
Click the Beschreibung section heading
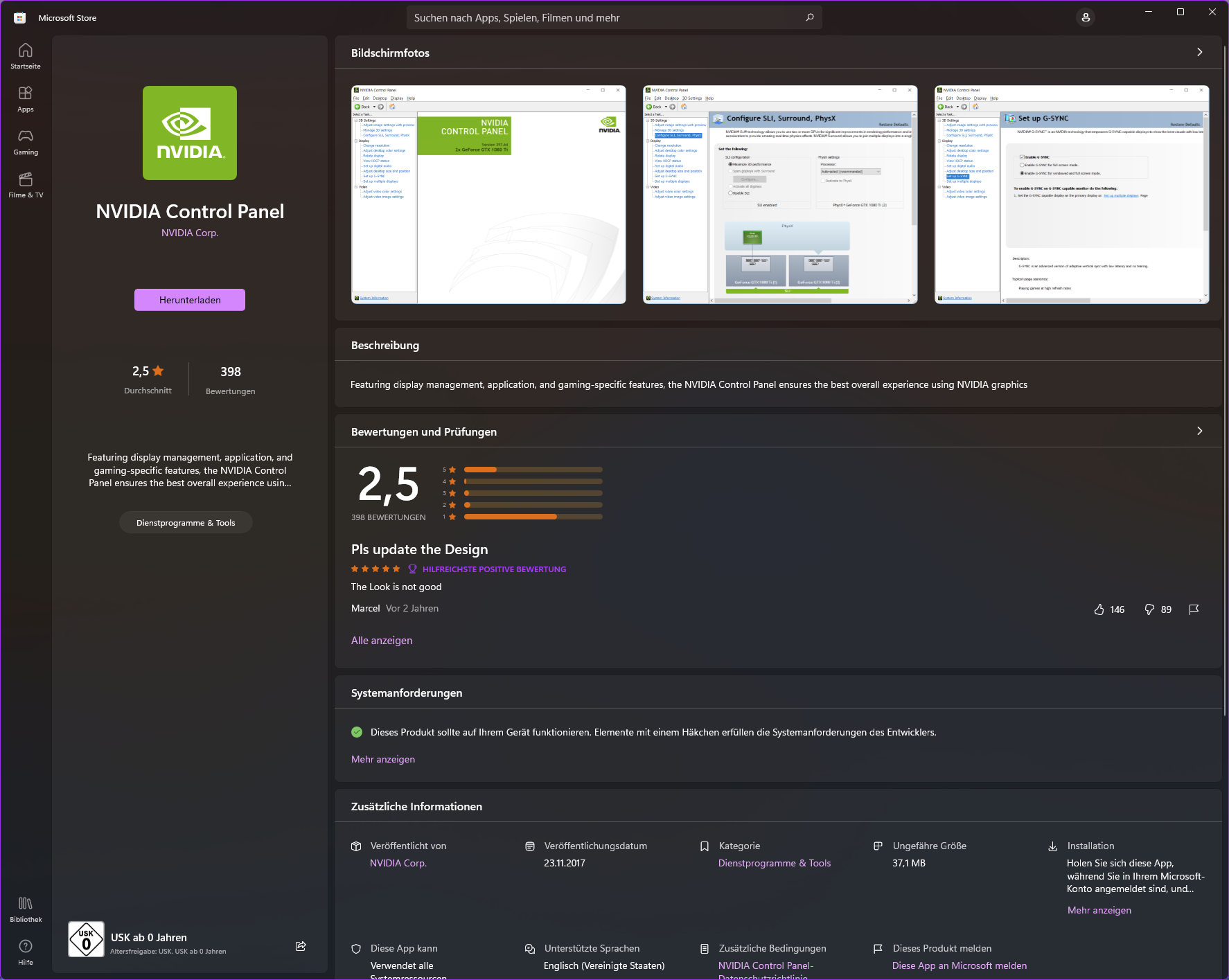pyautogui.click(x=385, y=345)
